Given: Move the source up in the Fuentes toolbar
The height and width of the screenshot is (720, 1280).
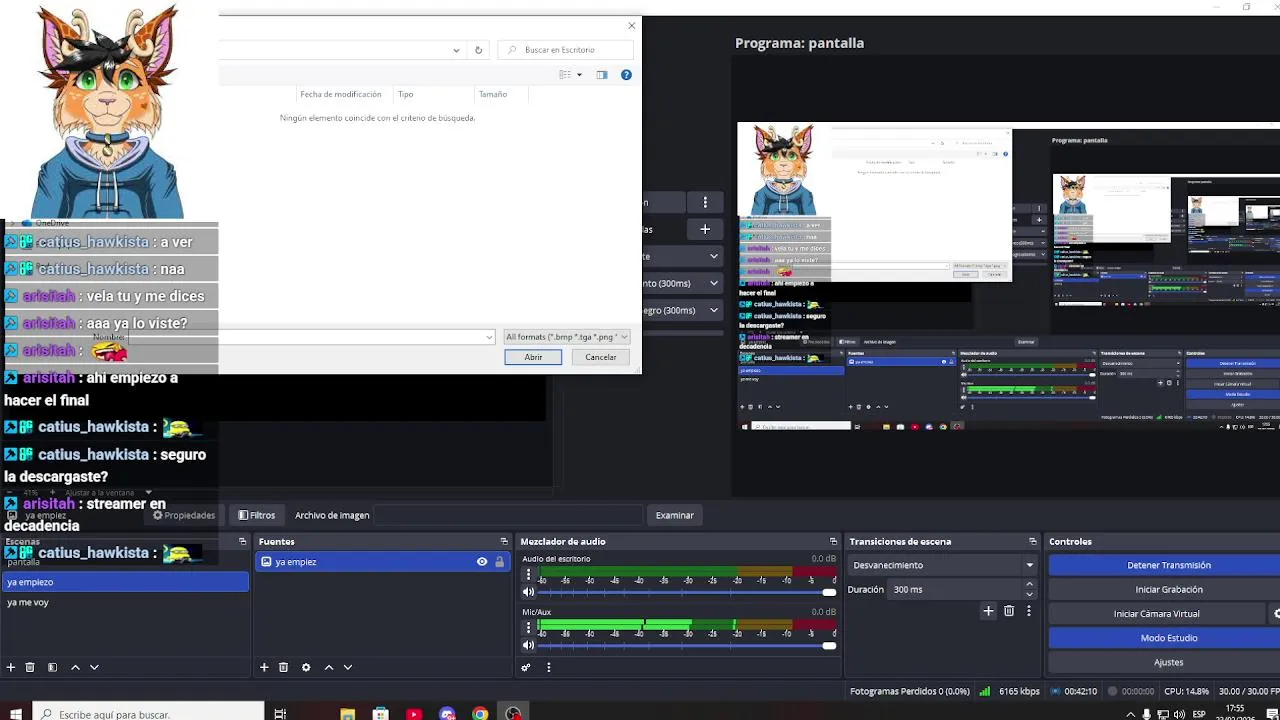Looking at the screenshot, I should coord(329,667).
